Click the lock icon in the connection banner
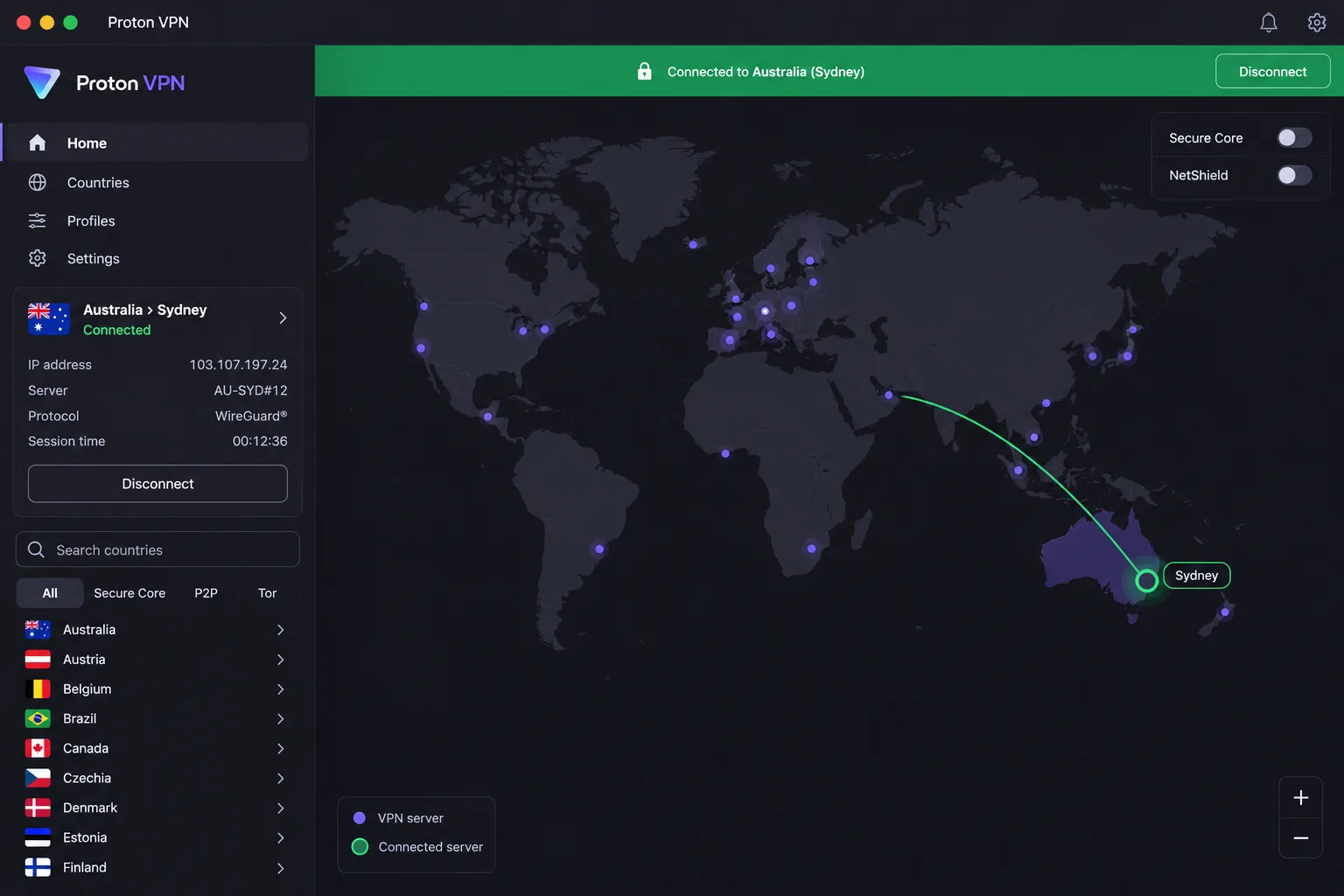The image size is (1344, 896). coord(645,72)
